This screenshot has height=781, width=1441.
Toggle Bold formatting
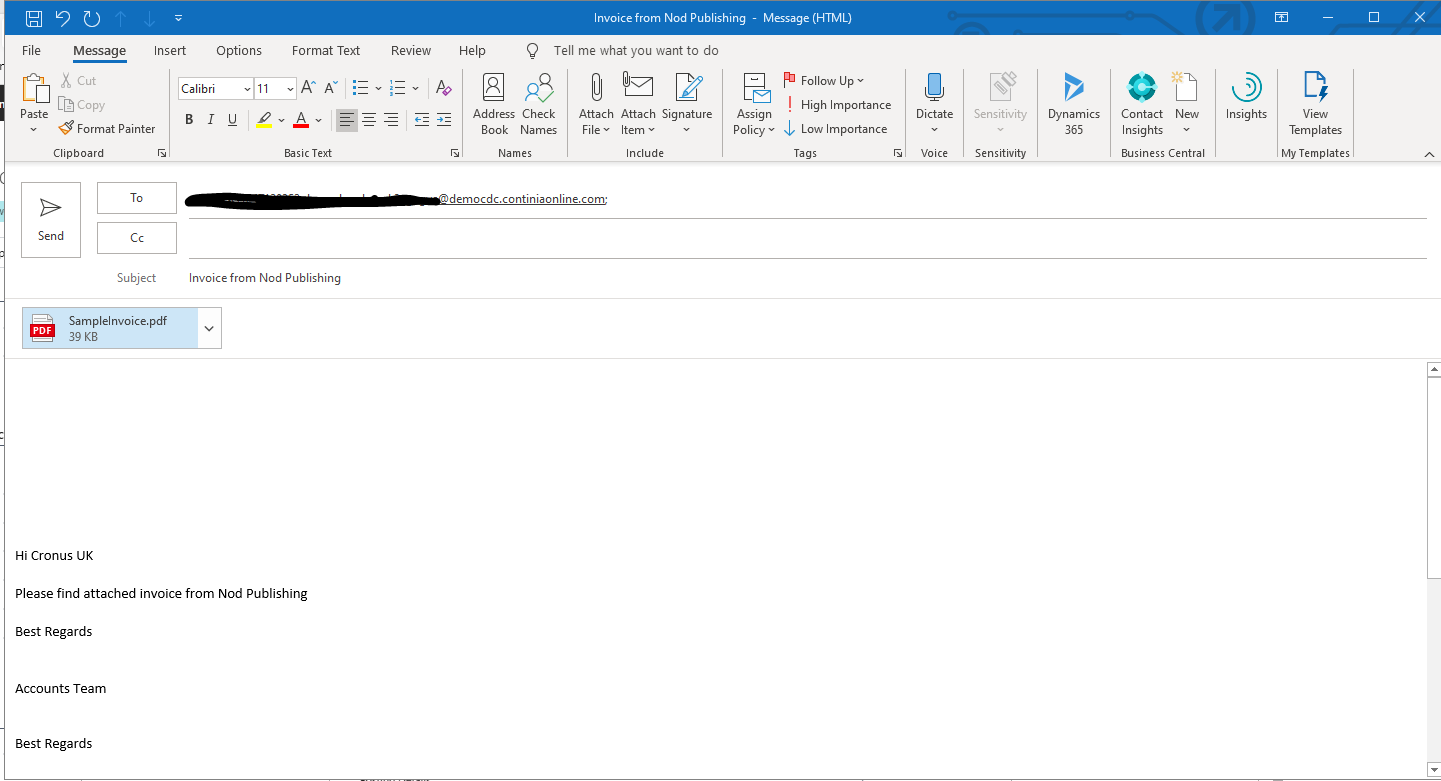(189, 120)
